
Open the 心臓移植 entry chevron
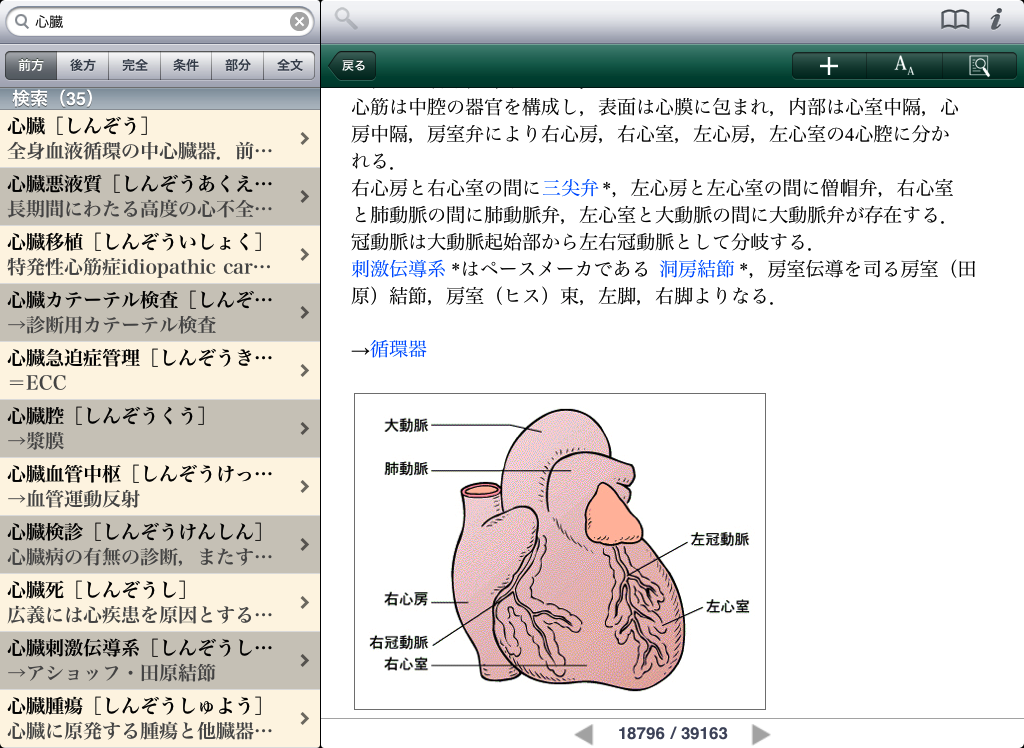click(x=304, y=254)
